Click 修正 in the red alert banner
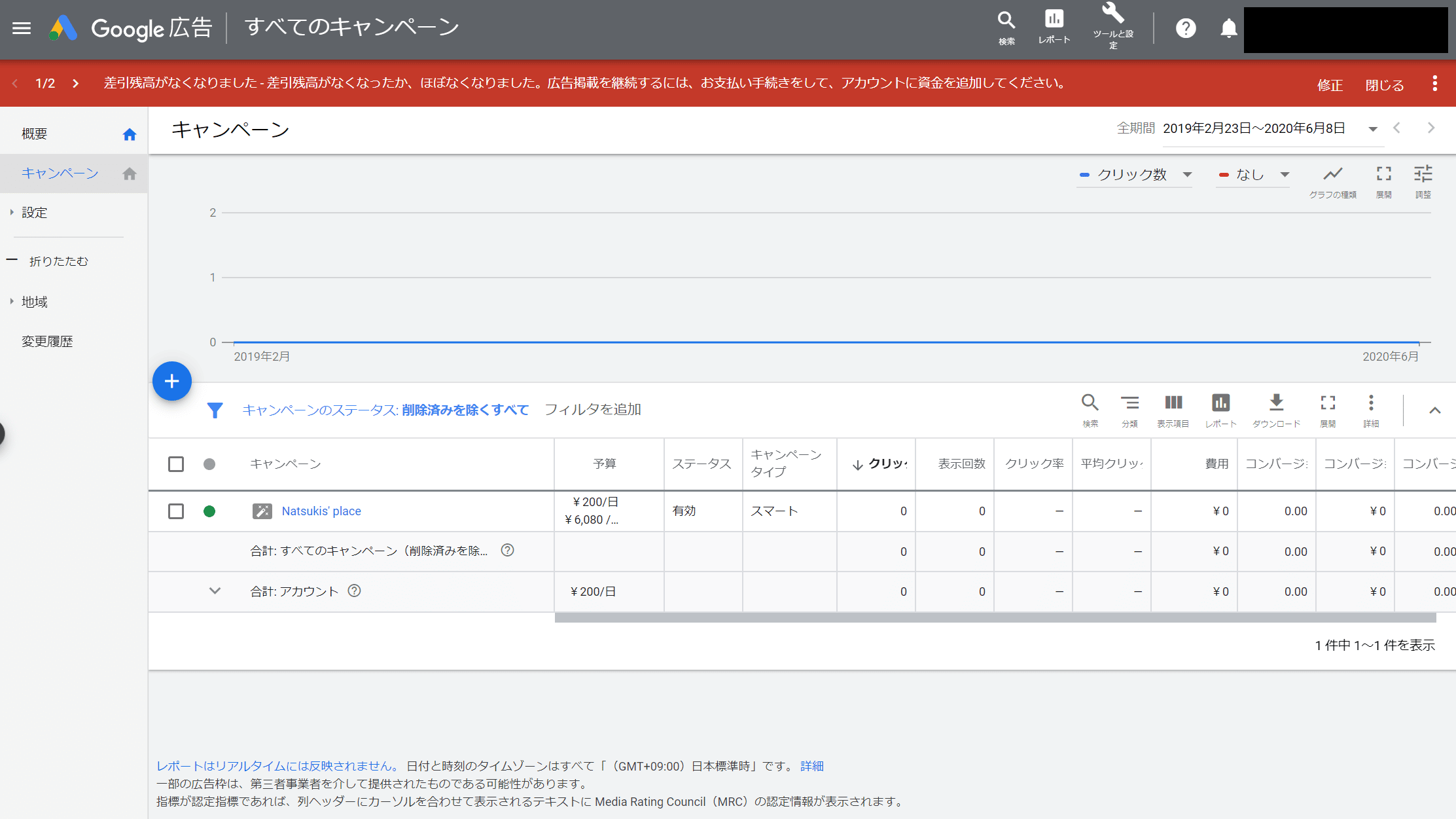 1330,85
